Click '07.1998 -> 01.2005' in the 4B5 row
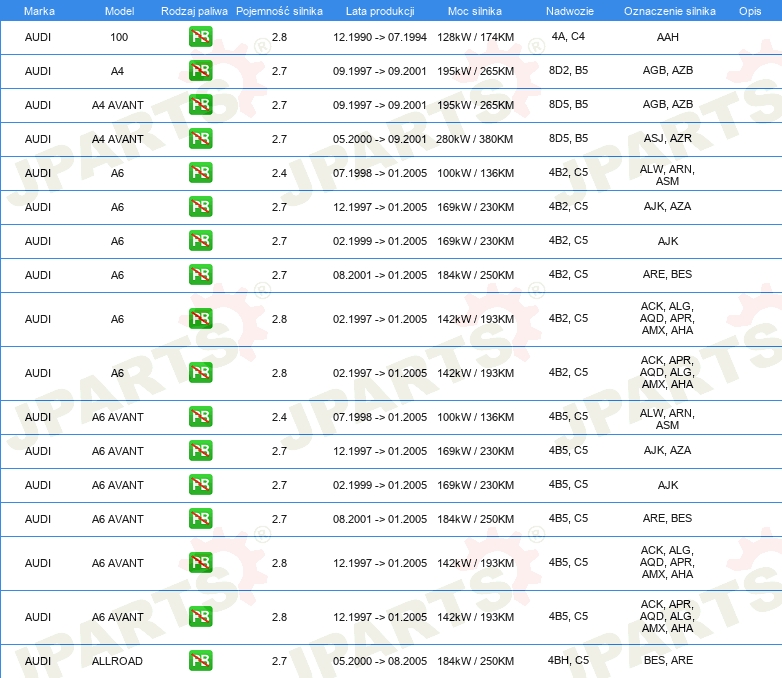Viewport: 782px width, 678px height. point(380,417)
